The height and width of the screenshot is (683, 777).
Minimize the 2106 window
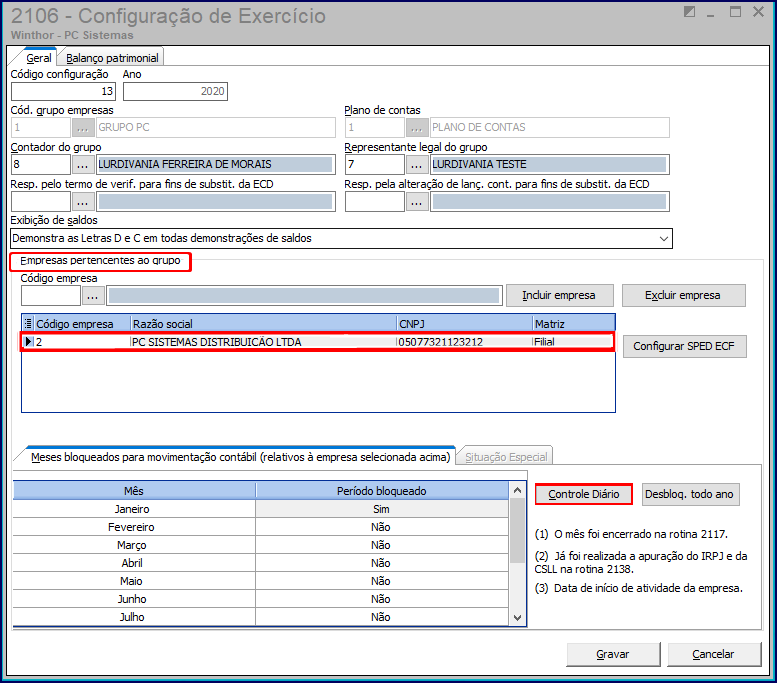pyautogui.click(x=711, y=15)
